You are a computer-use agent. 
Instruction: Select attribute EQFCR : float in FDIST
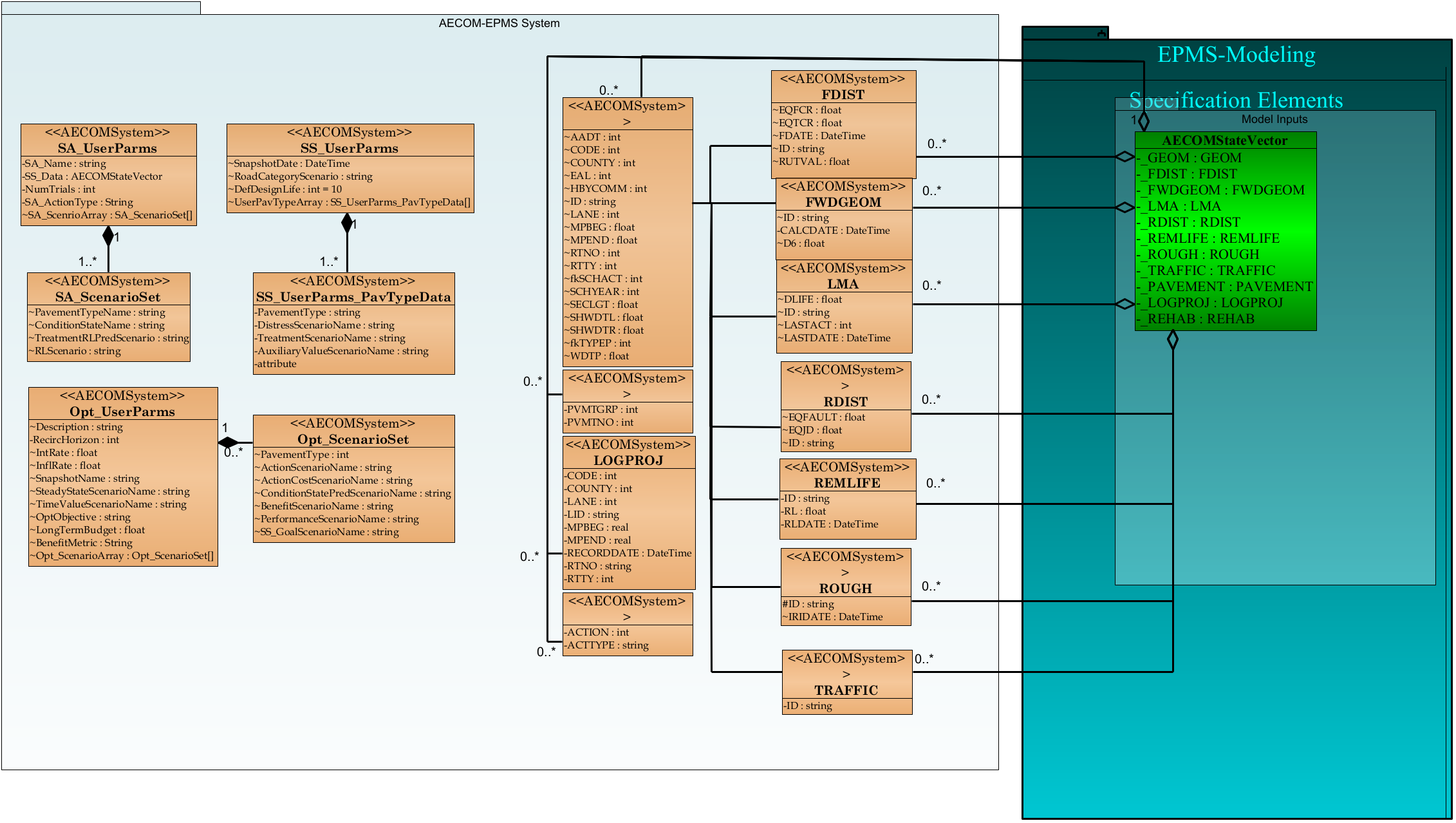[807, 110]
